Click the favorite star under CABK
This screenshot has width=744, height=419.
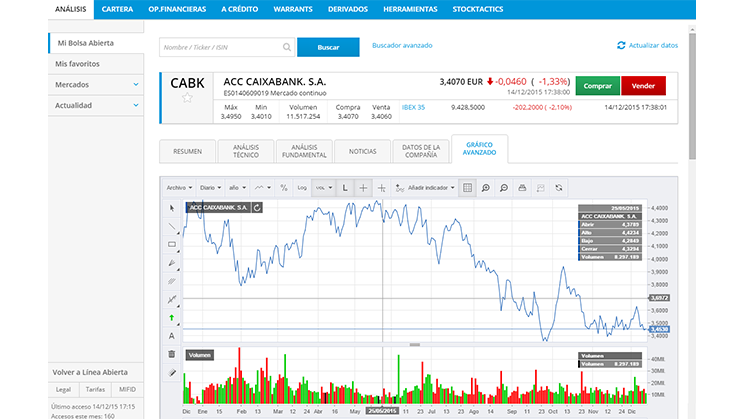(x=187, y=98)
